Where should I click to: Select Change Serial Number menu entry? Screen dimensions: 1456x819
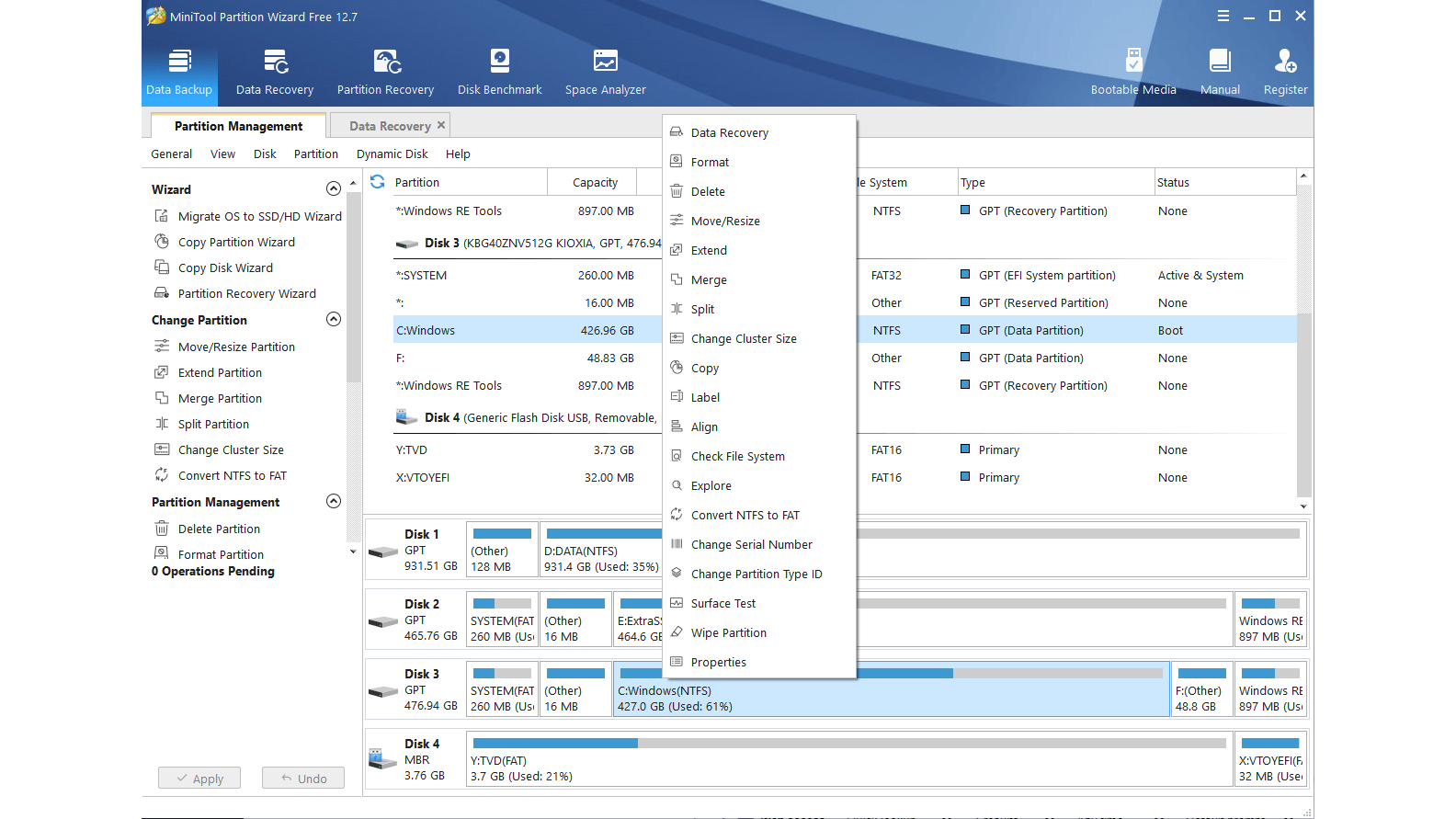(751, 545)
